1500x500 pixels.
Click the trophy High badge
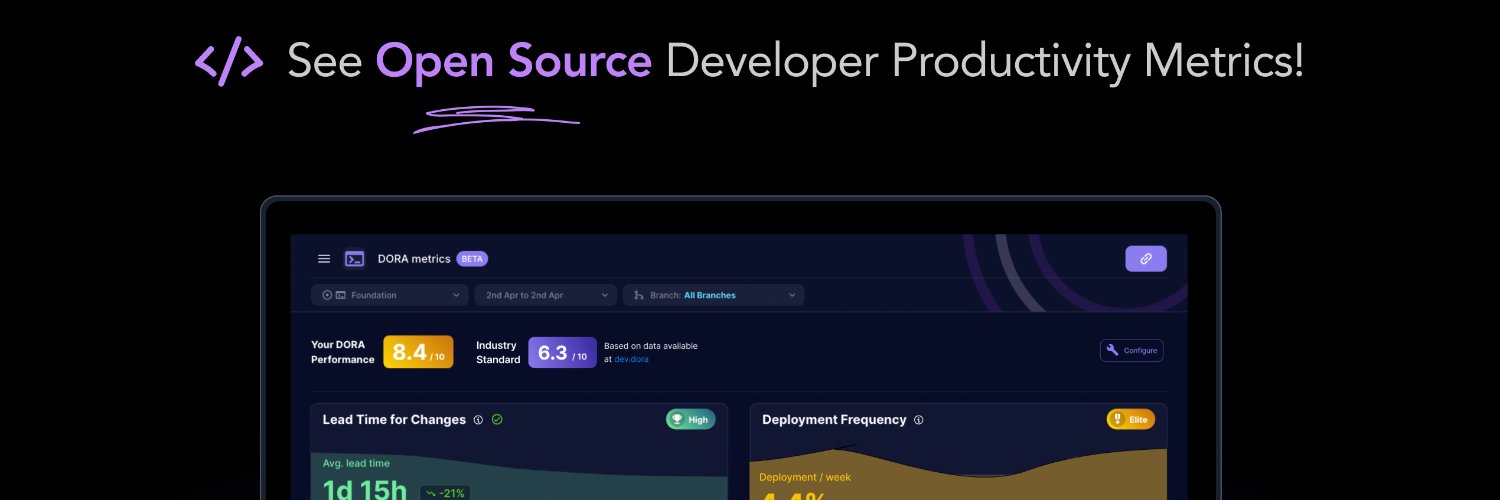[x=691, y=420]
